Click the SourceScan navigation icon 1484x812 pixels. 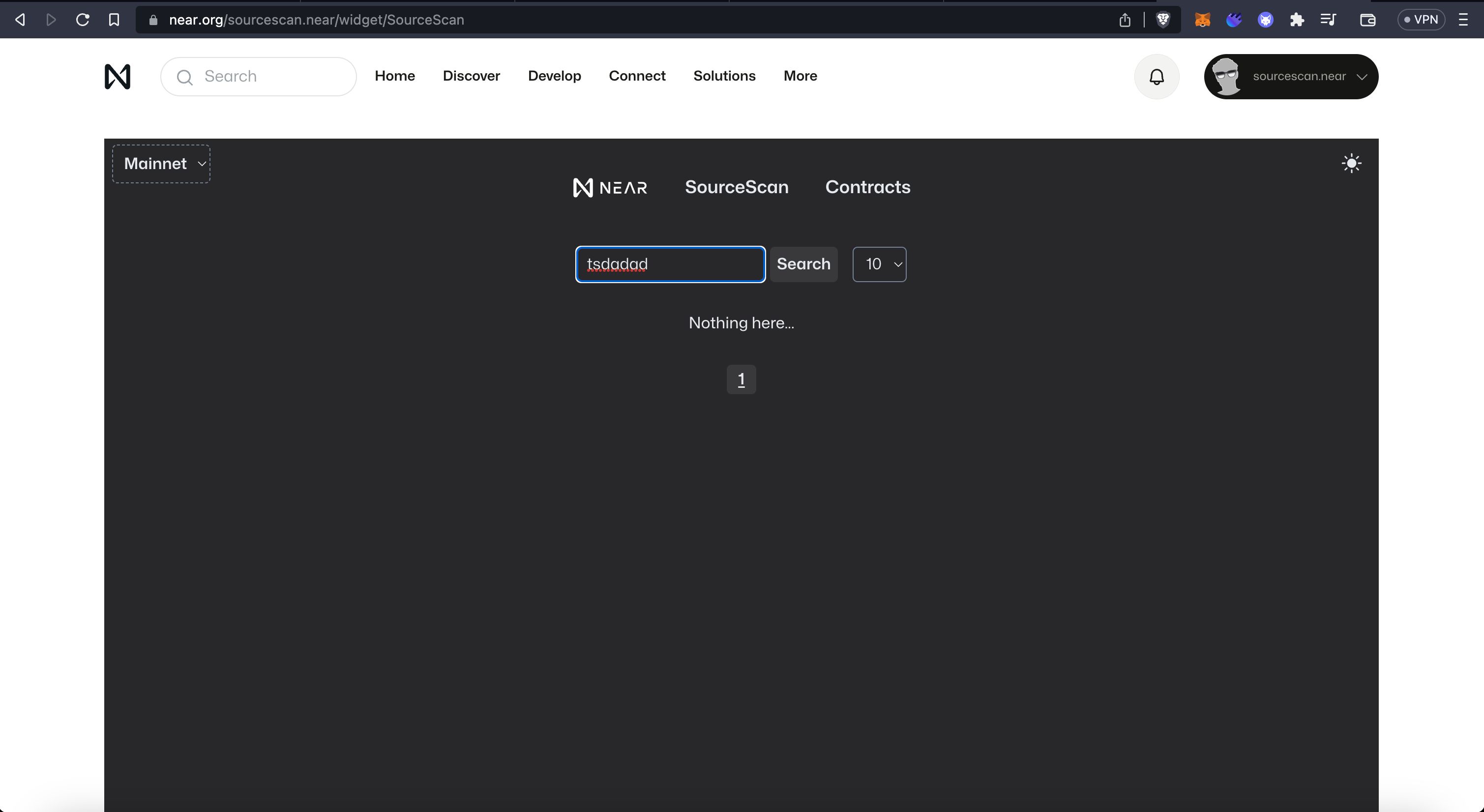[x=737, y=187]
